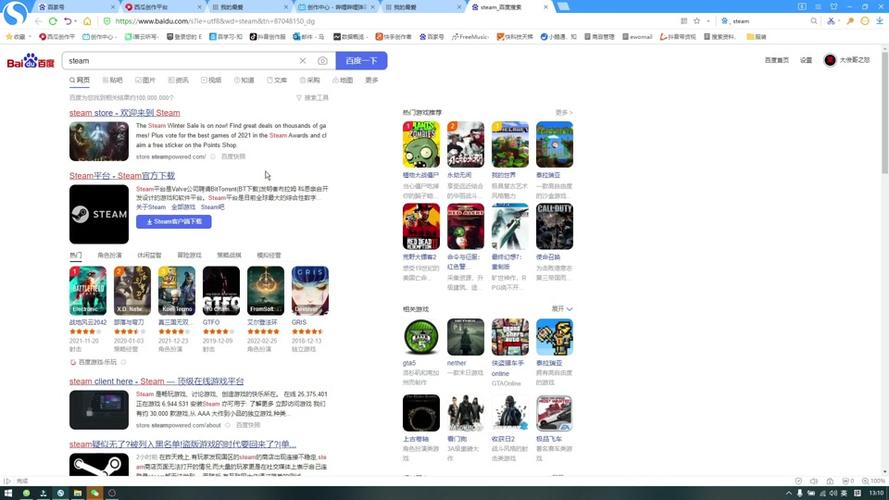Expand the address bar dropdown arrow
This screenshot has width=889, height=500.
708,21
